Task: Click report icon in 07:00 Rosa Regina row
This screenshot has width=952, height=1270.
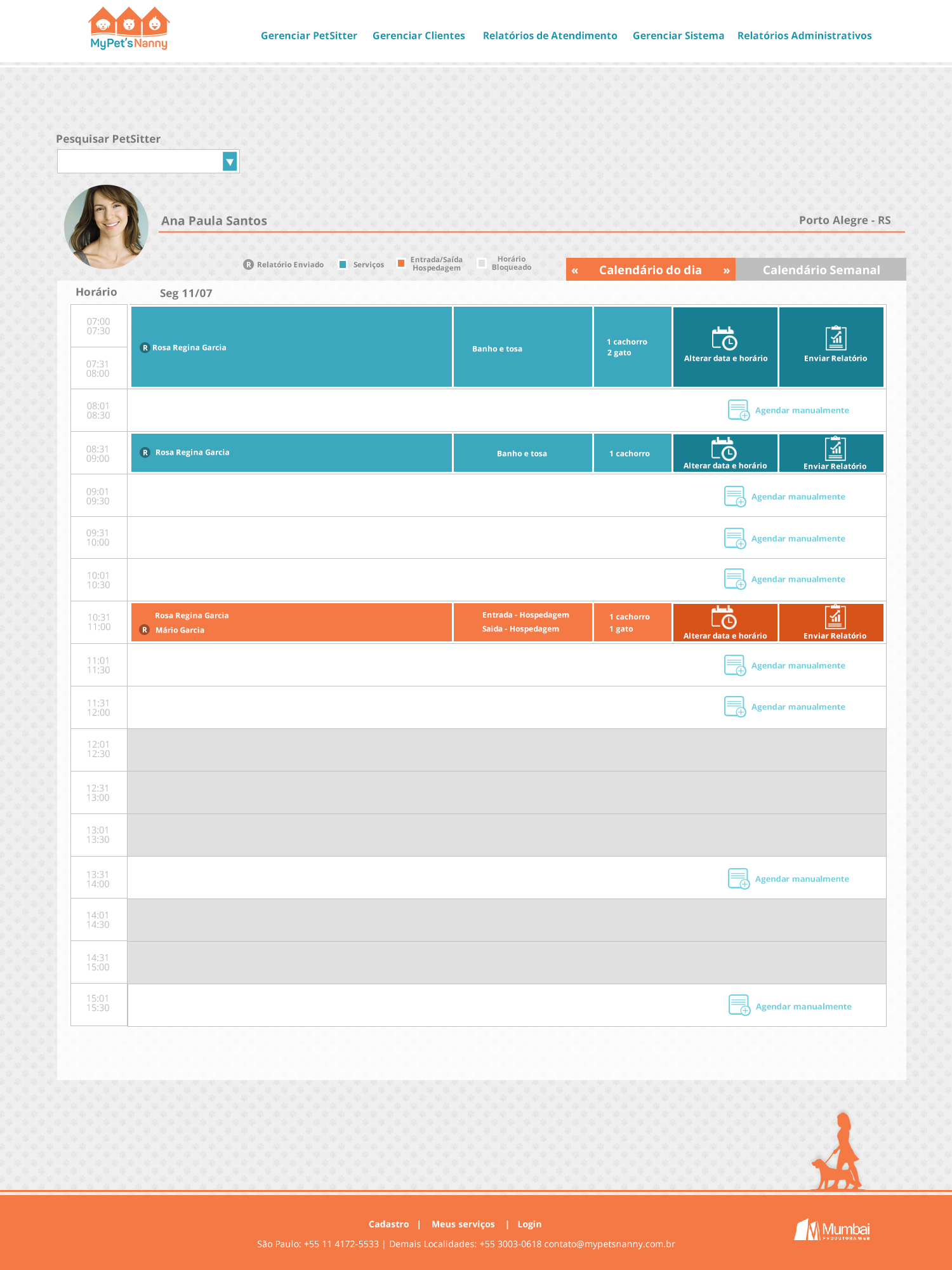Action: (x=835, y=338)
